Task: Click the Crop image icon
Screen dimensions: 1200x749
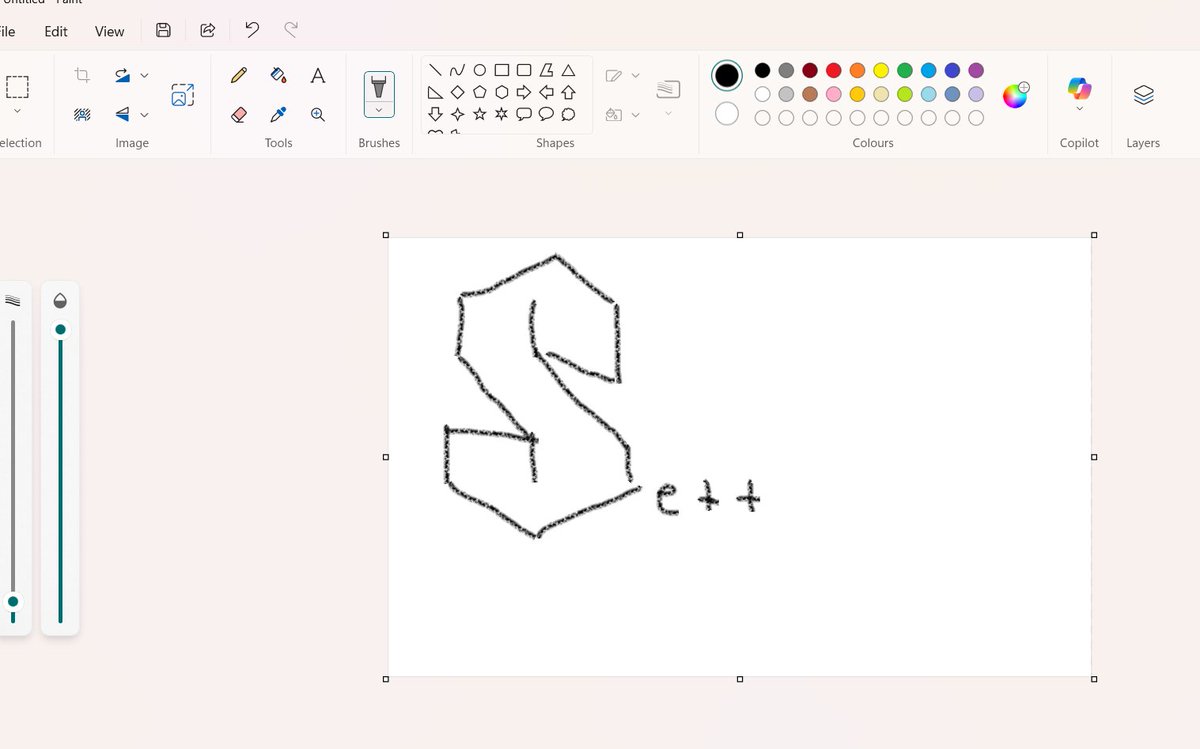Action: click(83, 75)
